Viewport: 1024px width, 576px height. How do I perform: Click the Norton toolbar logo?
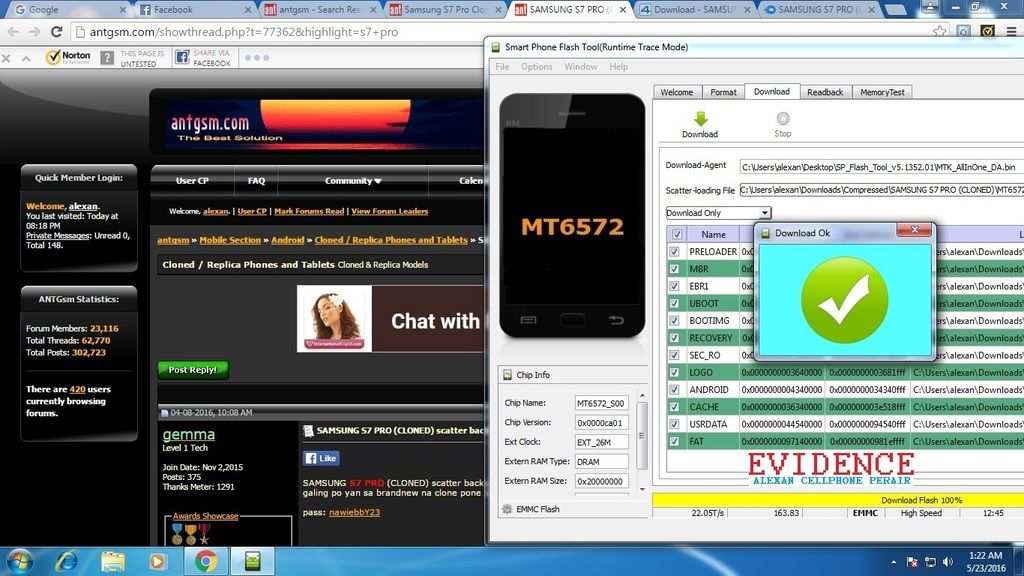click(68, 57)
